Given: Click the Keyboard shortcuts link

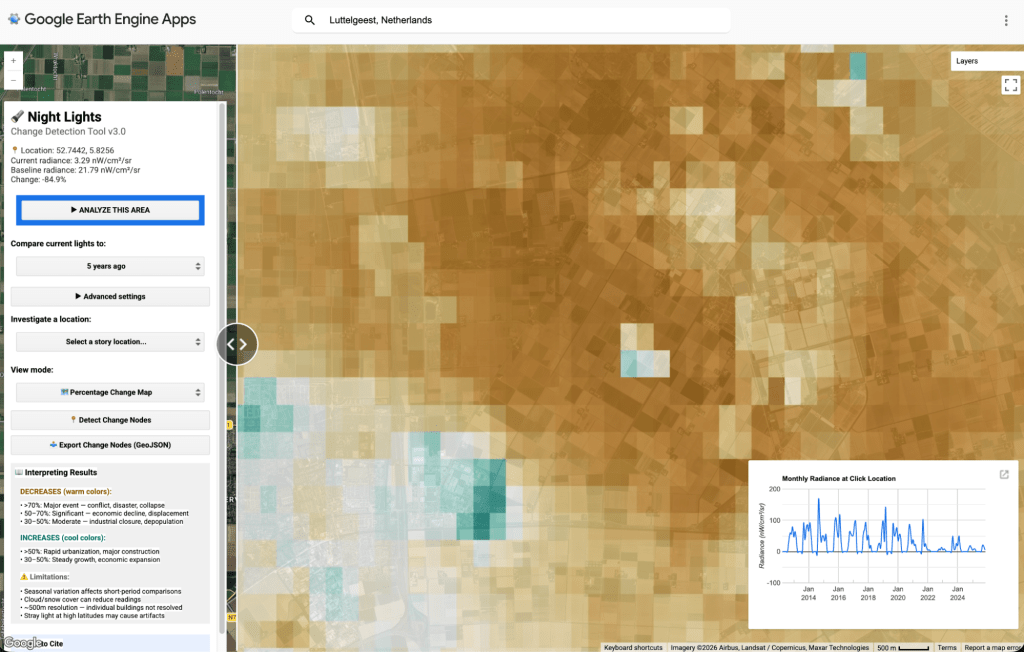Looking at the screenshot, I should (633, 647).
